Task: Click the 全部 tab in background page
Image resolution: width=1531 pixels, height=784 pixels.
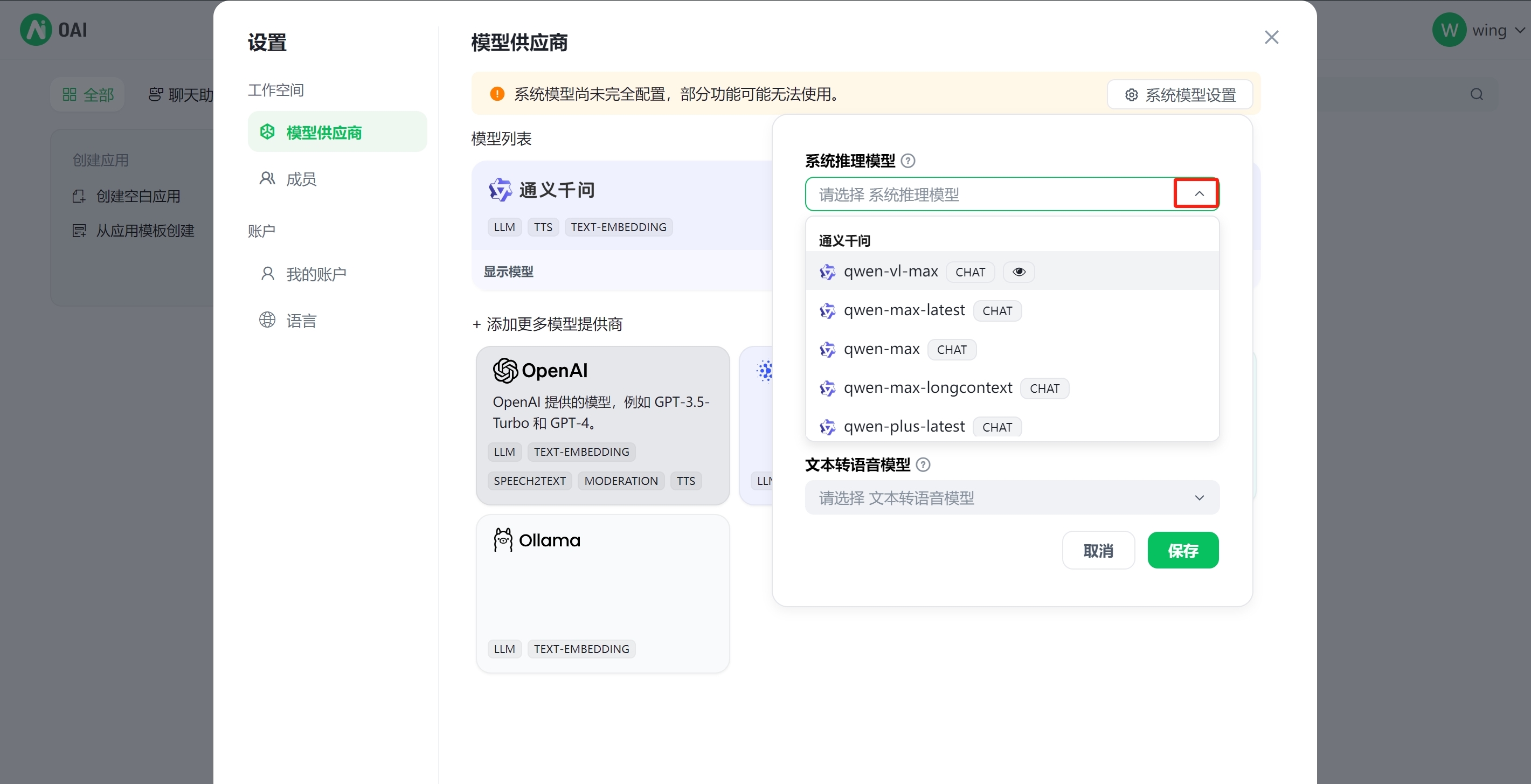Action: pos(87,94)
